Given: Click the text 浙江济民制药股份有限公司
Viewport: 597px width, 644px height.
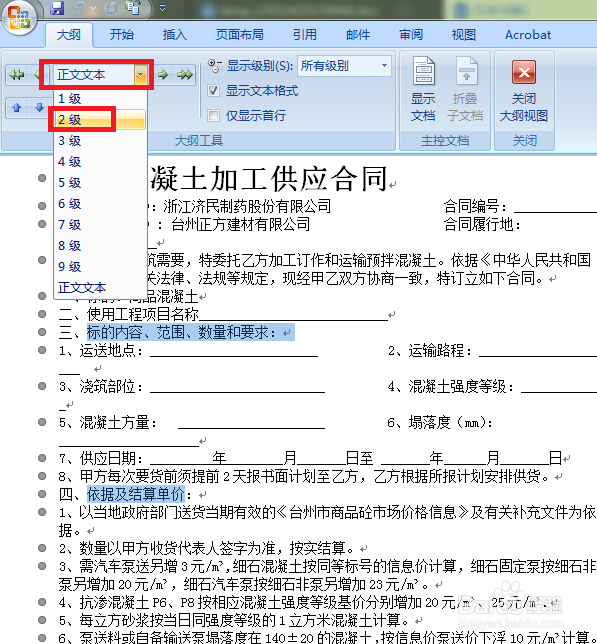Looking at the screenshot, I should pyautogui.click(x=247, y=206).
